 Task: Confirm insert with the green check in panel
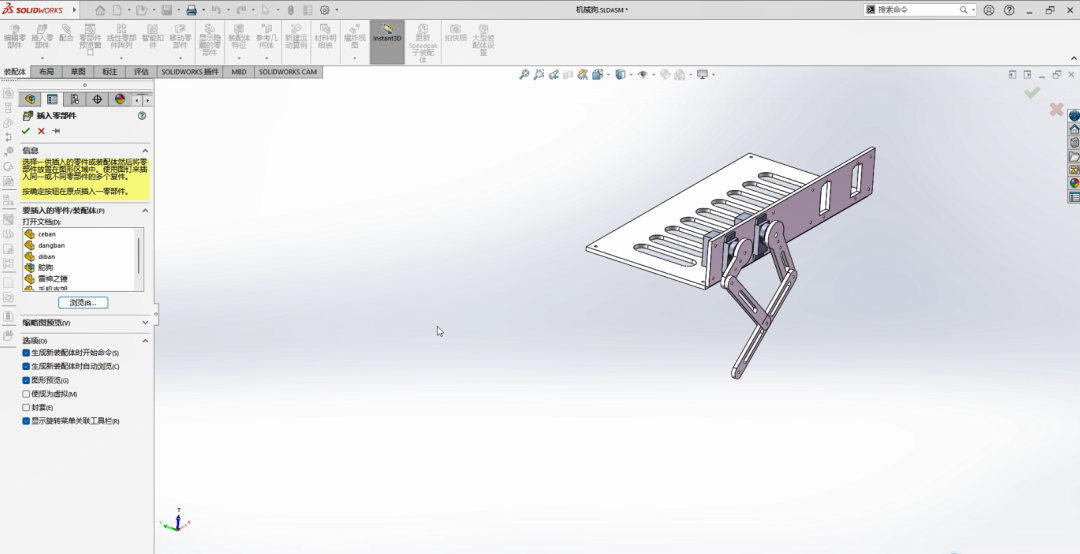pyautogui.click(x=26, y=131)
